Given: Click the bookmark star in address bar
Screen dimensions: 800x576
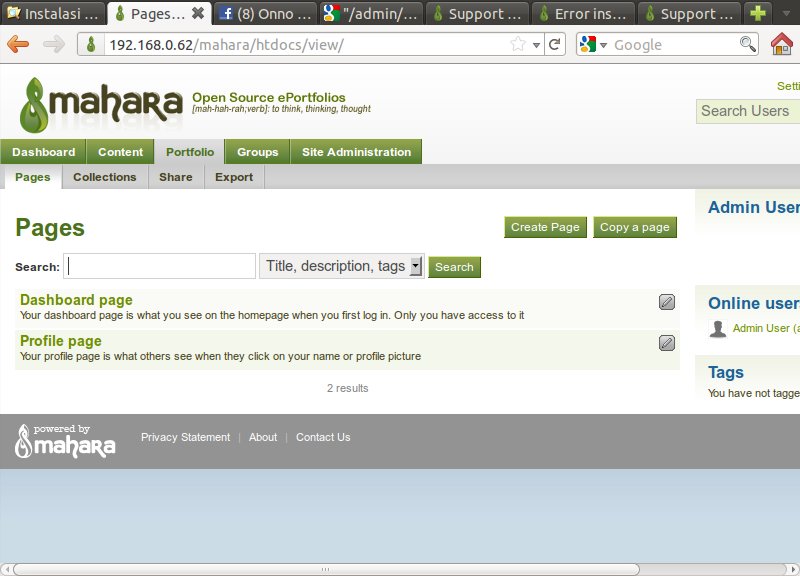Looking at the screenshot, I should click(x=518, y=44).
